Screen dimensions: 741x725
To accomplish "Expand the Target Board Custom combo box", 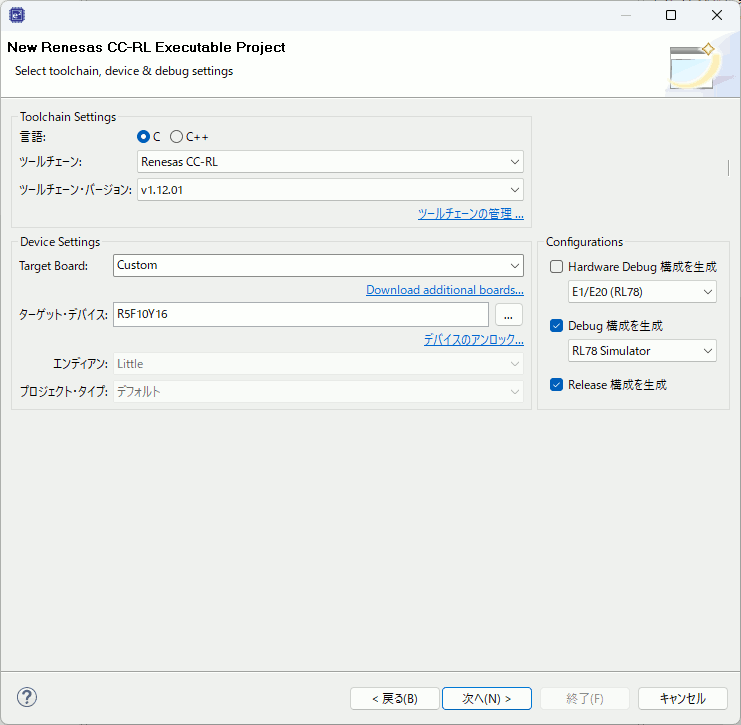I will pos(318,265).
